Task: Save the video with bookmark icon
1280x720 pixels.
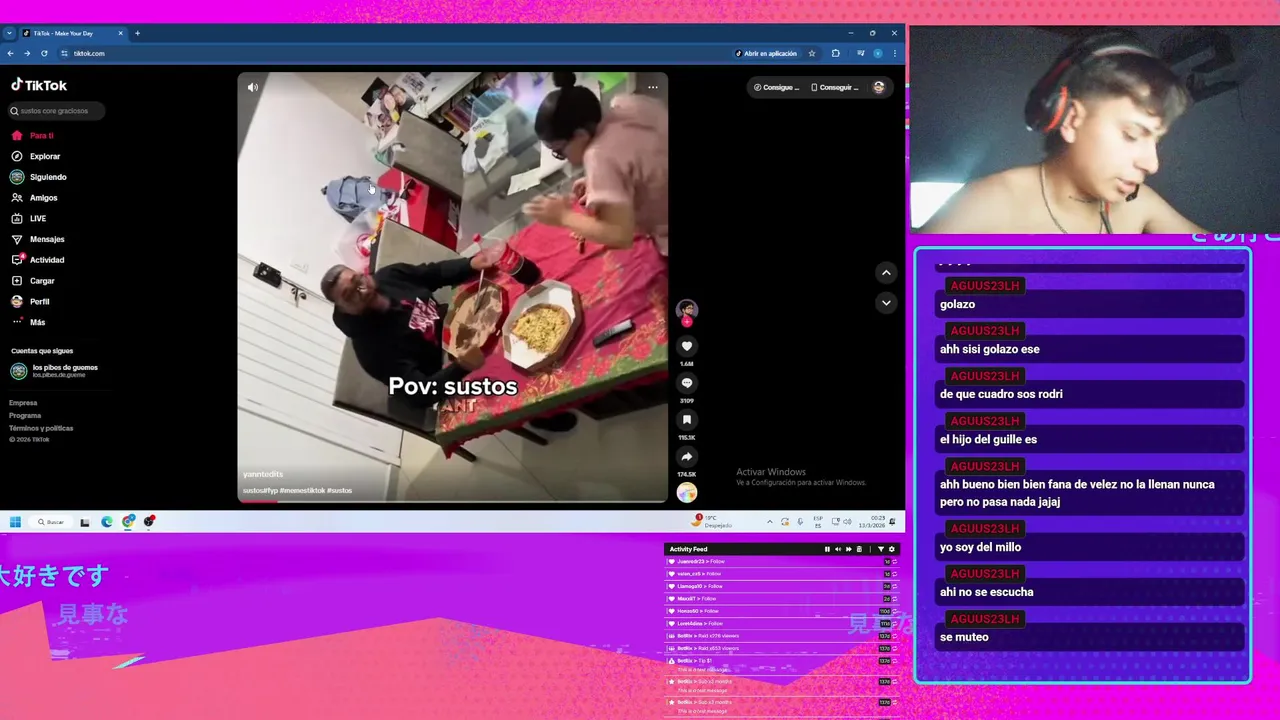Action: tap(687, 420)
